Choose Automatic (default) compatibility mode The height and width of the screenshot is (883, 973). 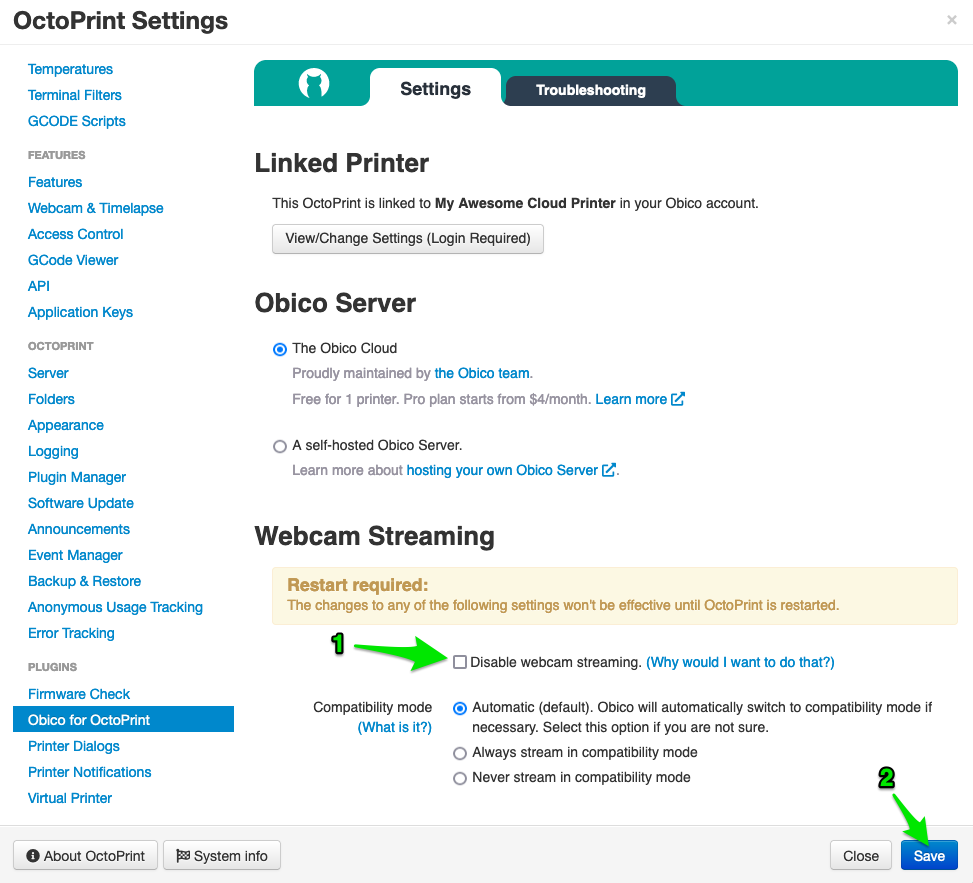tap(460, 708)
